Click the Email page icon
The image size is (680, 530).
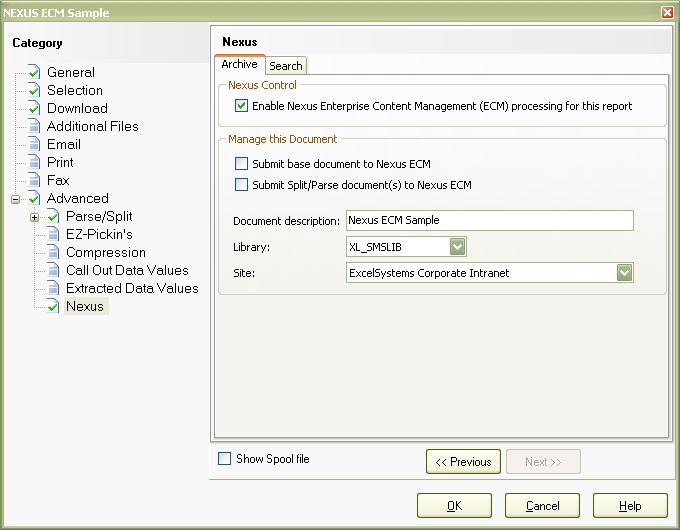click(x=34, y=144)
